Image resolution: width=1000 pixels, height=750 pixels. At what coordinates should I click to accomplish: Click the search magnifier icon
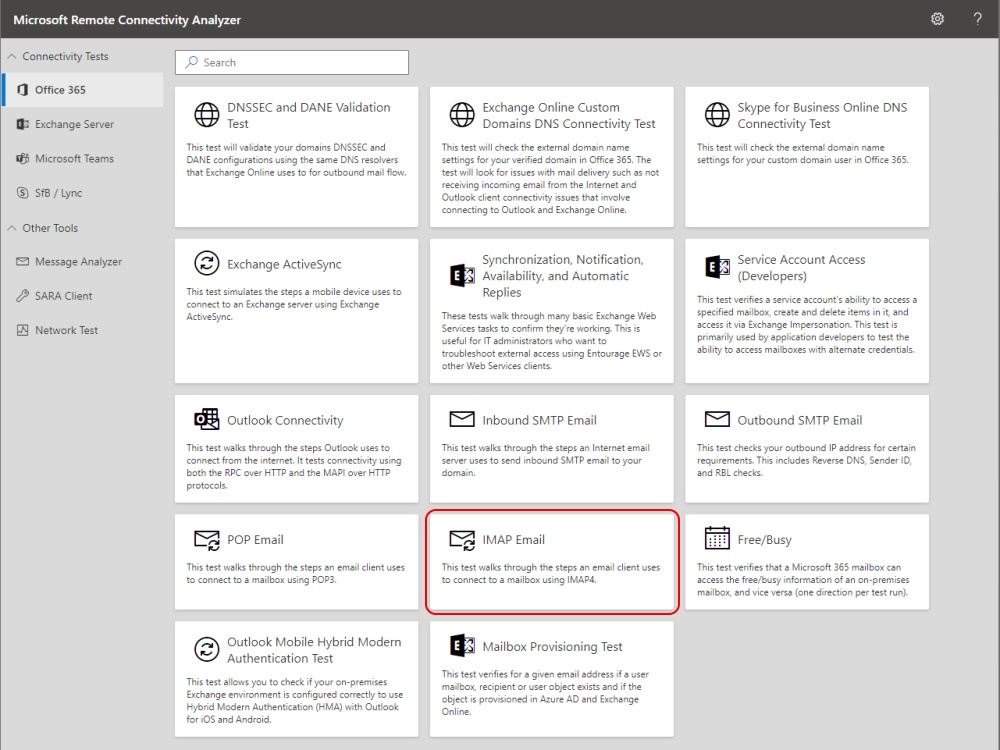(x=191, y=62)
